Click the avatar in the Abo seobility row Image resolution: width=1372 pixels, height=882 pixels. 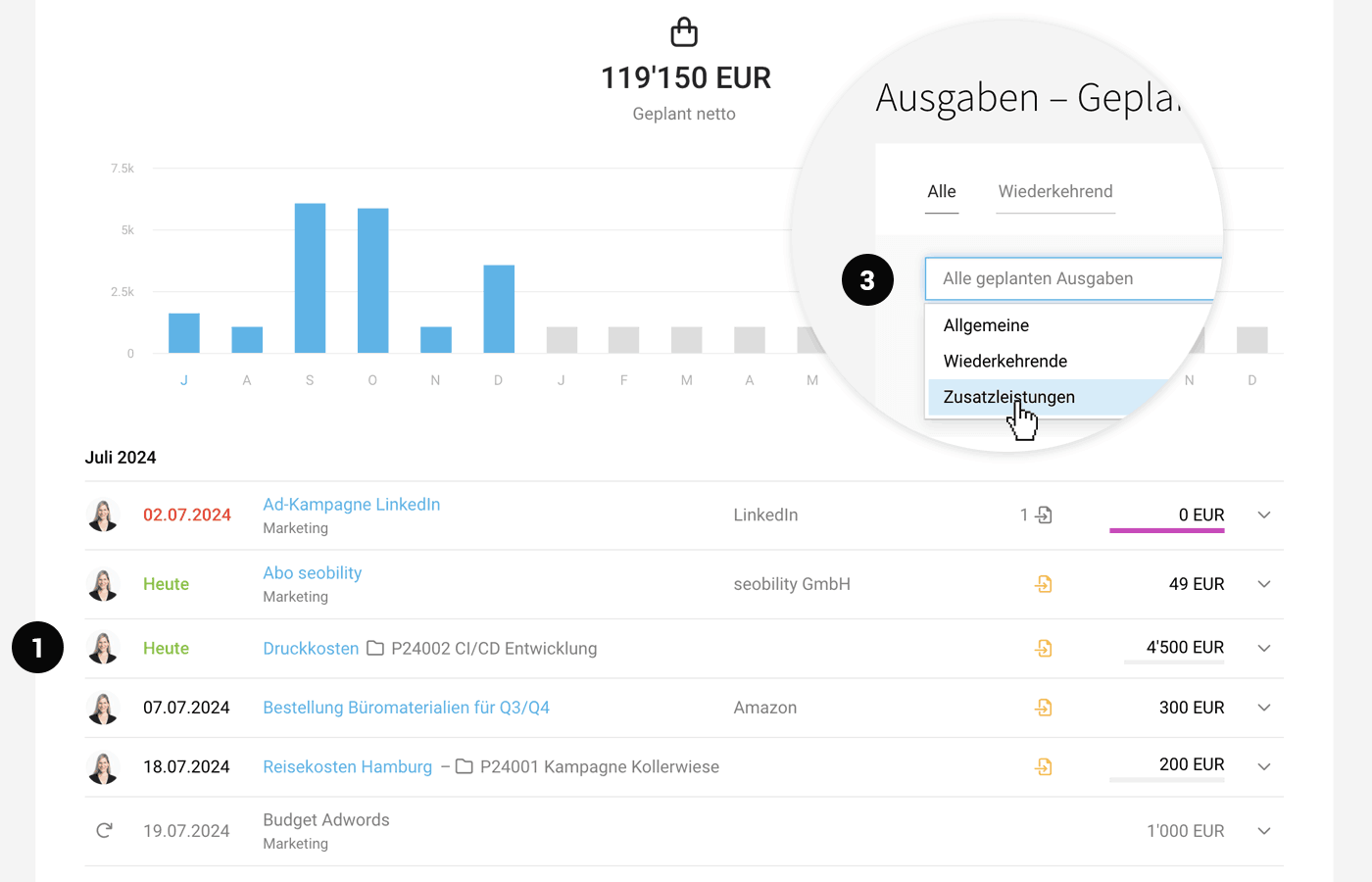tap(103, 584)
